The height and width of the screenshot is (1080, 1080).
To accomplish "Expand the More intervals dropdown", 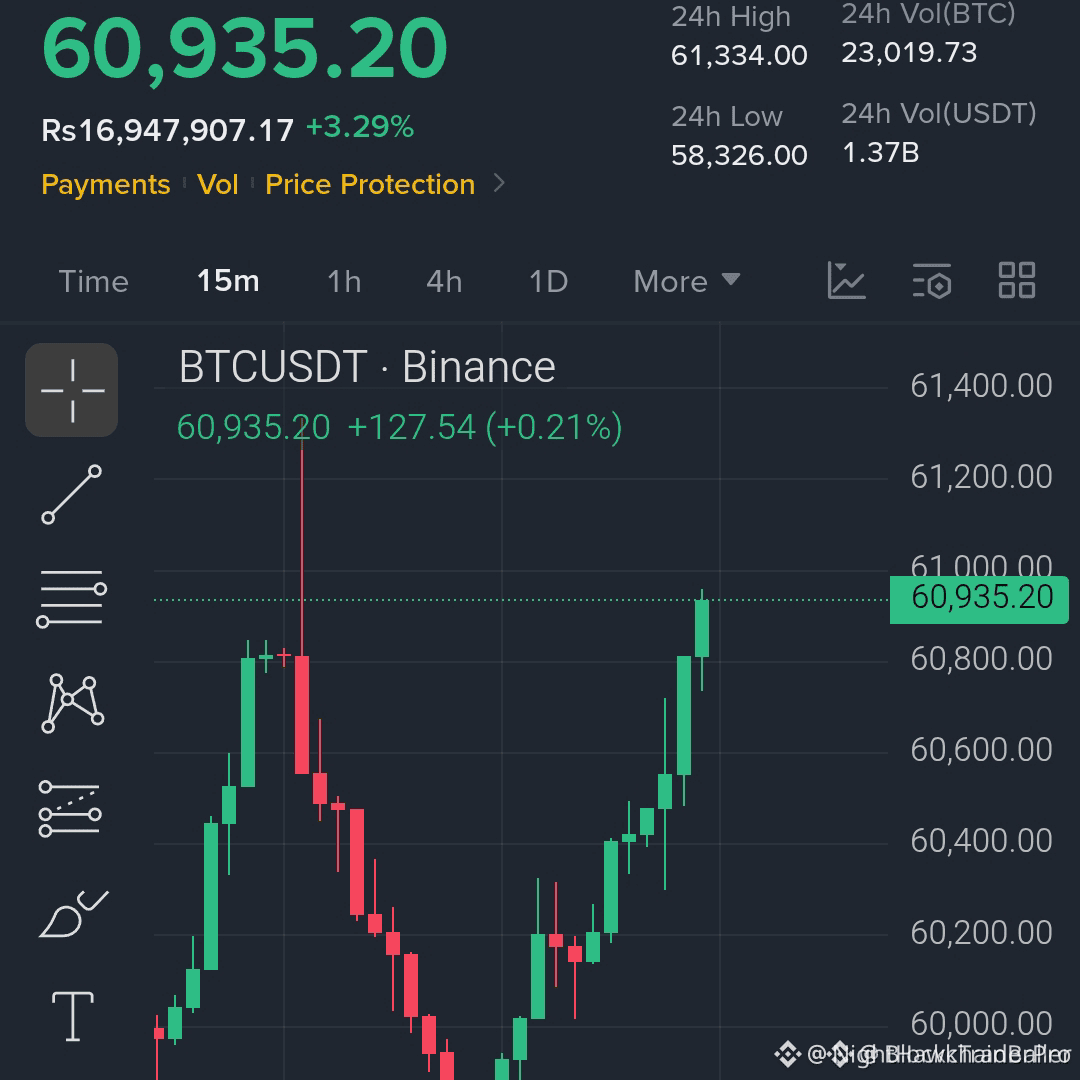I will coord(687,282).
